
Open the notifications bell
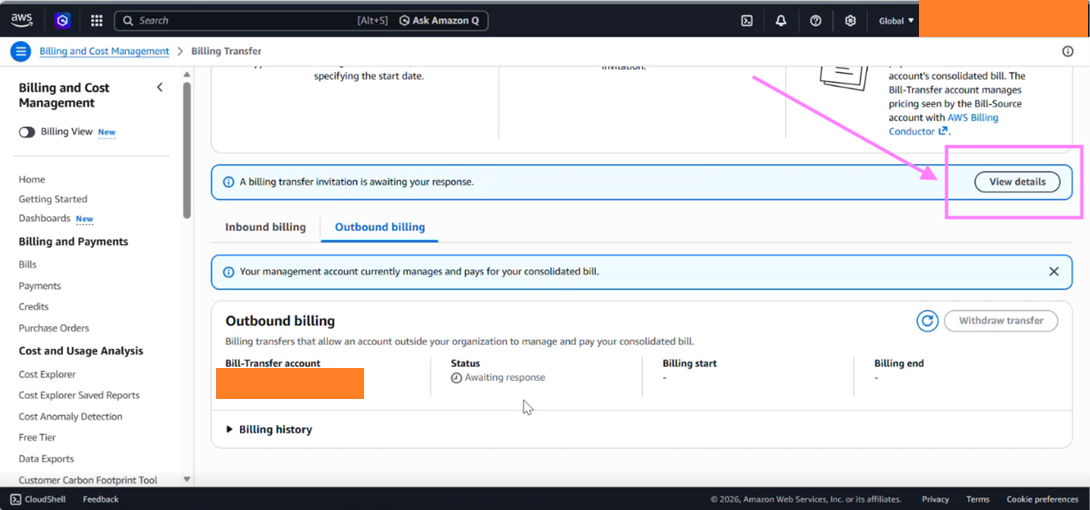coord(781,21)
